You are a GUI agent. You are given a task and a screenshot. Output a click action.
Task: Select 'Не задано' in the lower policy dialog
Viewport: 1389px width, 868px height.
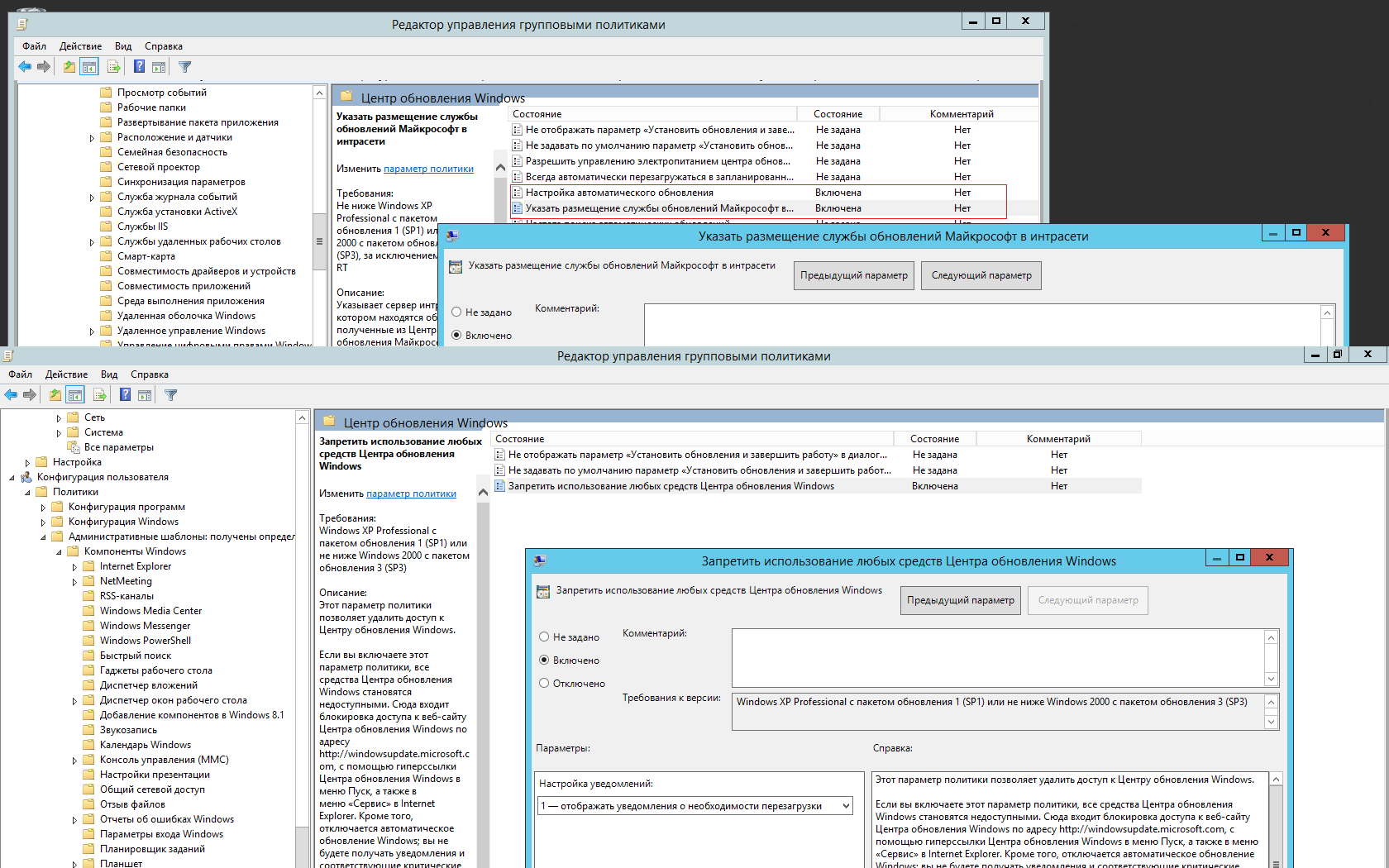pos(544,637)
